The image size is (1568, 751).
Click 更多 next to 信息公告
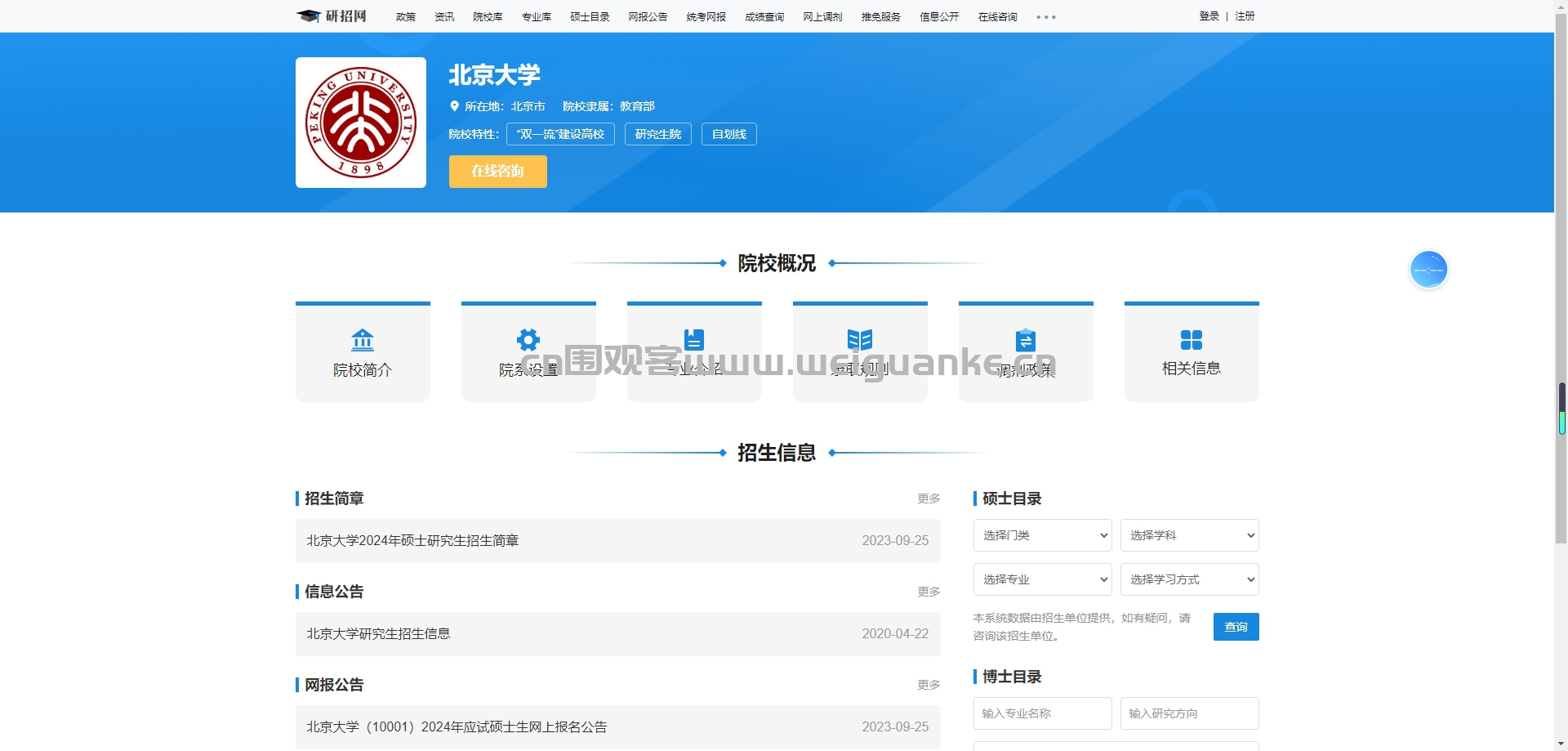tap(929, 592)
